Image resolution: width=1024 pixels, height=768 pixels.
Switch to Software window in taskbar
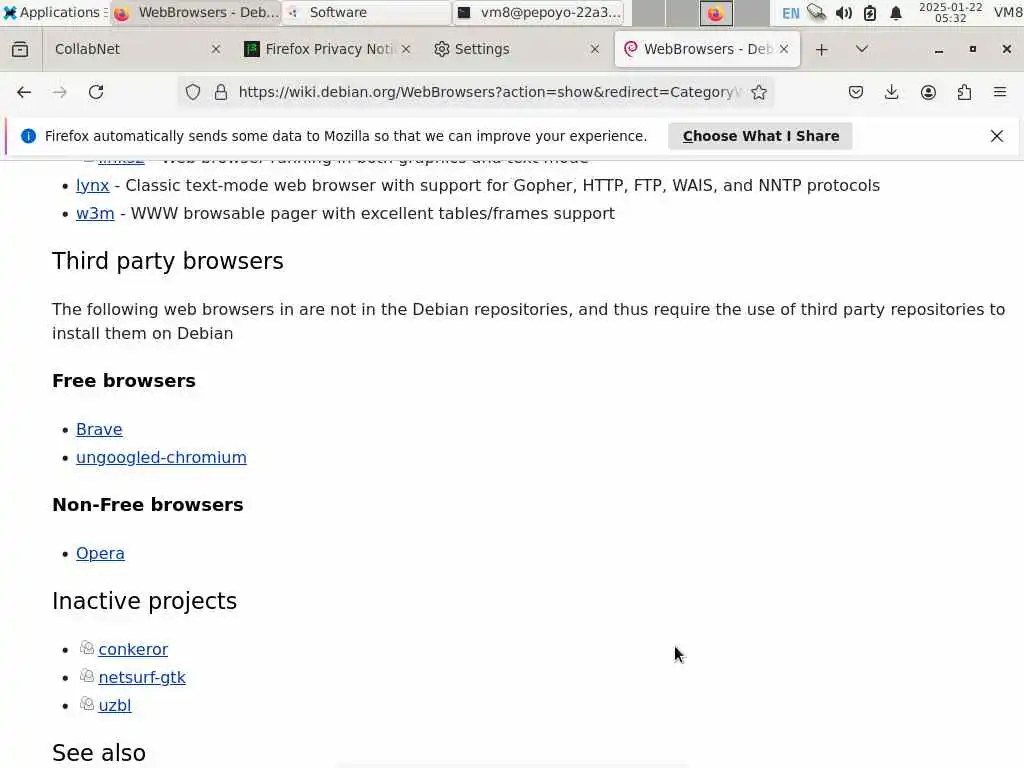(367, 12)
